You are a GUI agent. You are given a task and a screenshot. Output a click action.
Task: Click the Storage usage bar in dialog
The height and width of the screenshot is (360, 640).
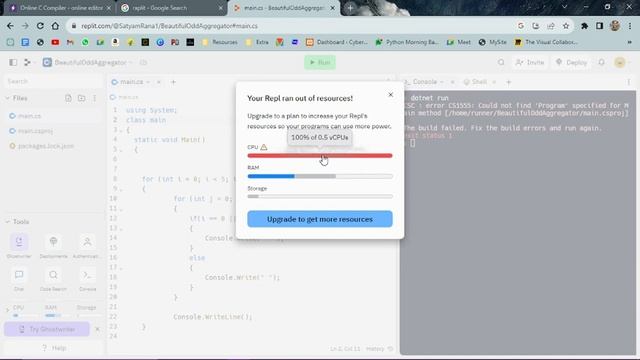pos(320,196)
